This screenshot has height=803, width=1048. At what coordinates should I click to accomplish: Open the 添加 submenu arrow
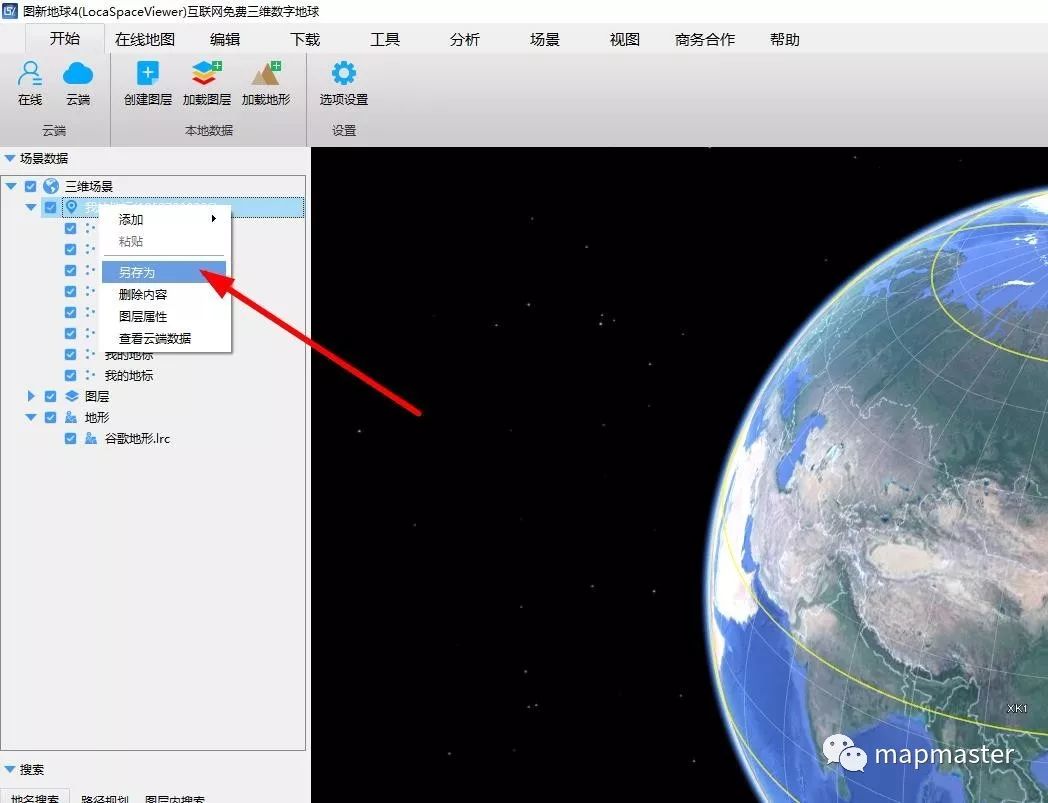point(213,219)
